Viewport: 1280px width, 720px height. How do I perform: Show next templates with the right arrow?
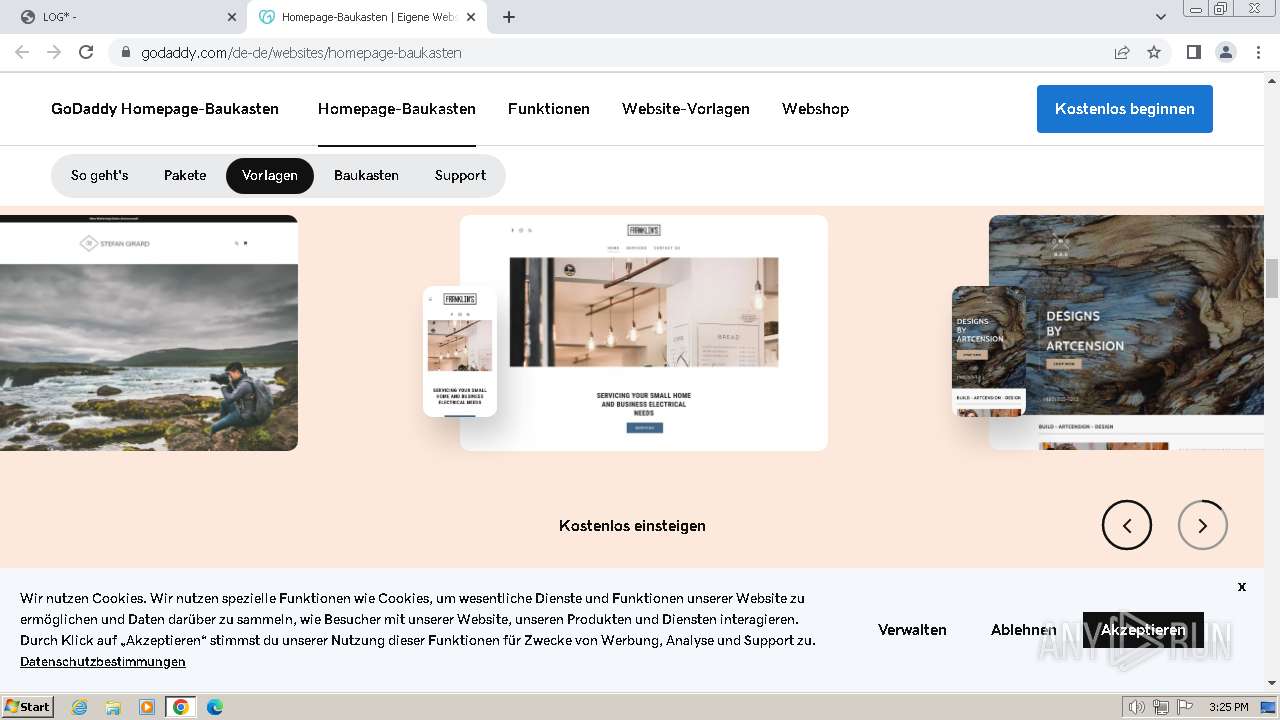tap(1203, 525)
